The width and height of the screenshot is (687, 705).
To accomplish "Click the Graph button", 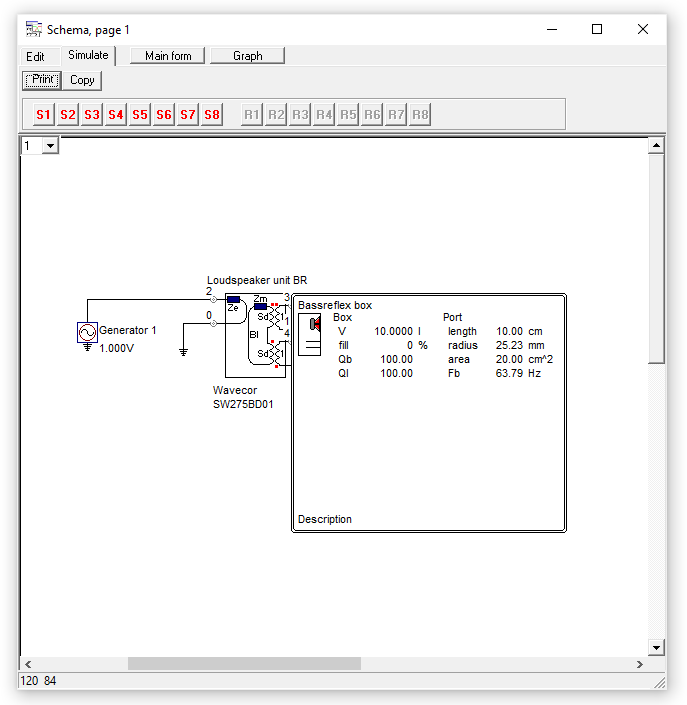I will click(247, 56).
